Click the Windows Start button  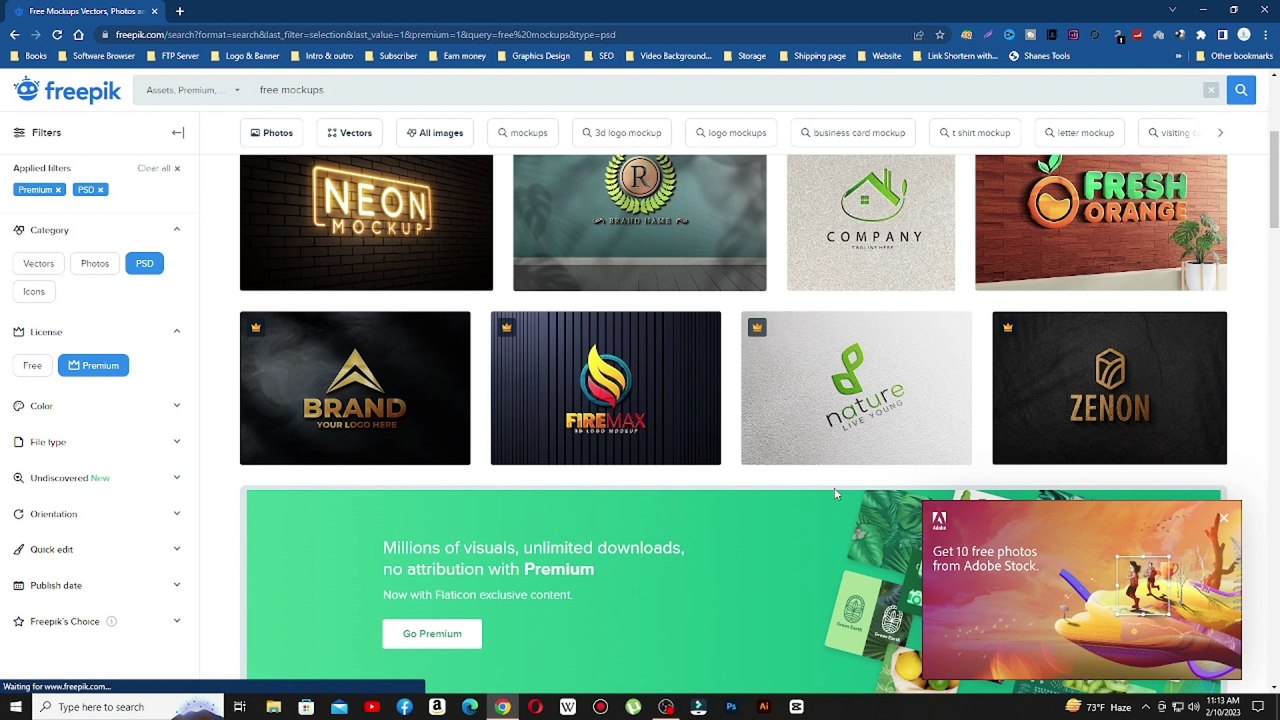point(15,707)
